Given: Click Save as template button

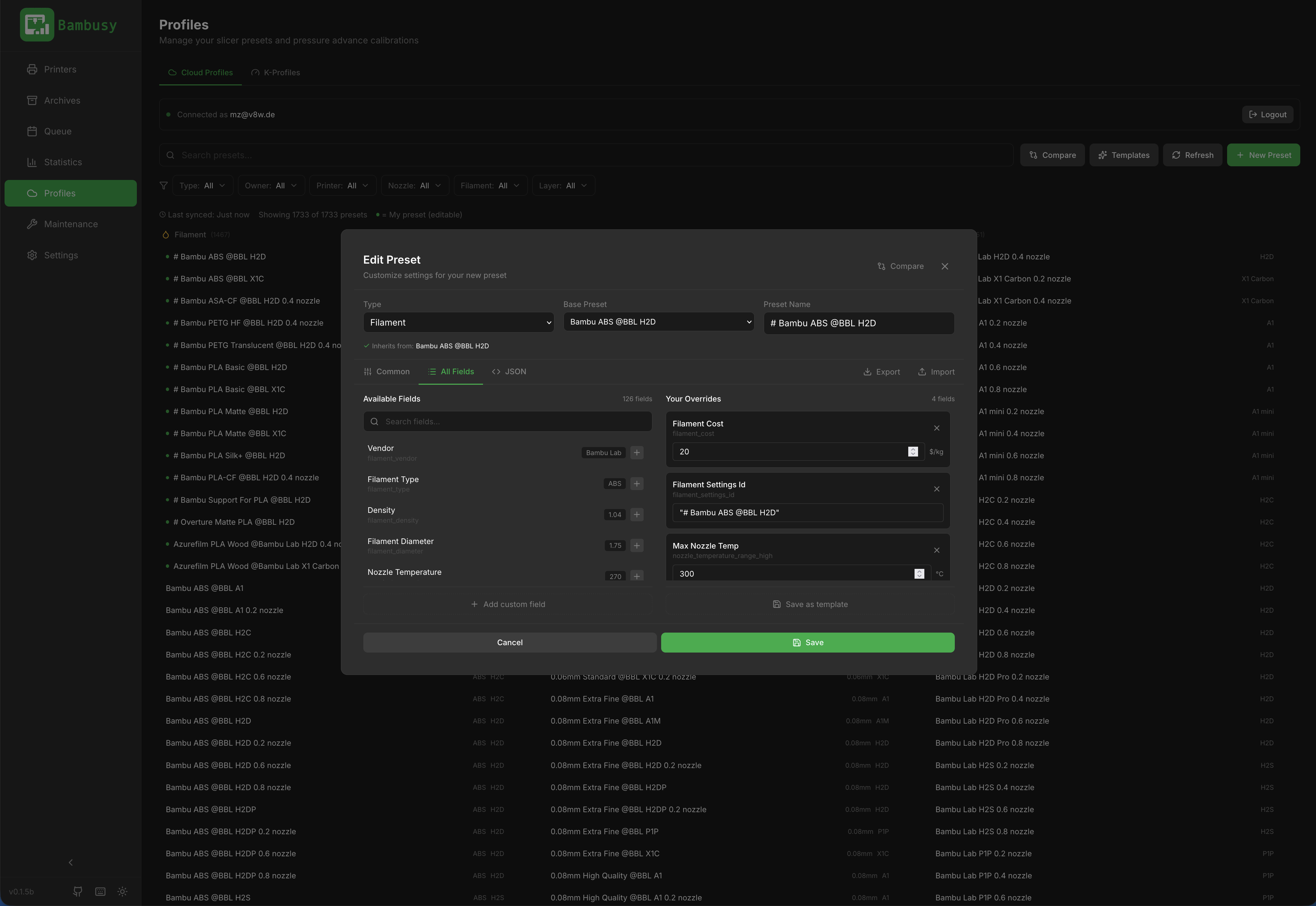Looking at the screenshot, I should [x=810, y=604].
